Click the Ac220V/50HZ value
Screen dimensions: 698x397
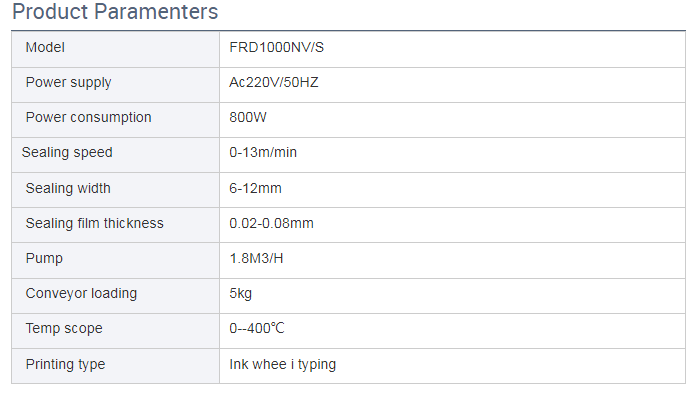click(274, 82)
